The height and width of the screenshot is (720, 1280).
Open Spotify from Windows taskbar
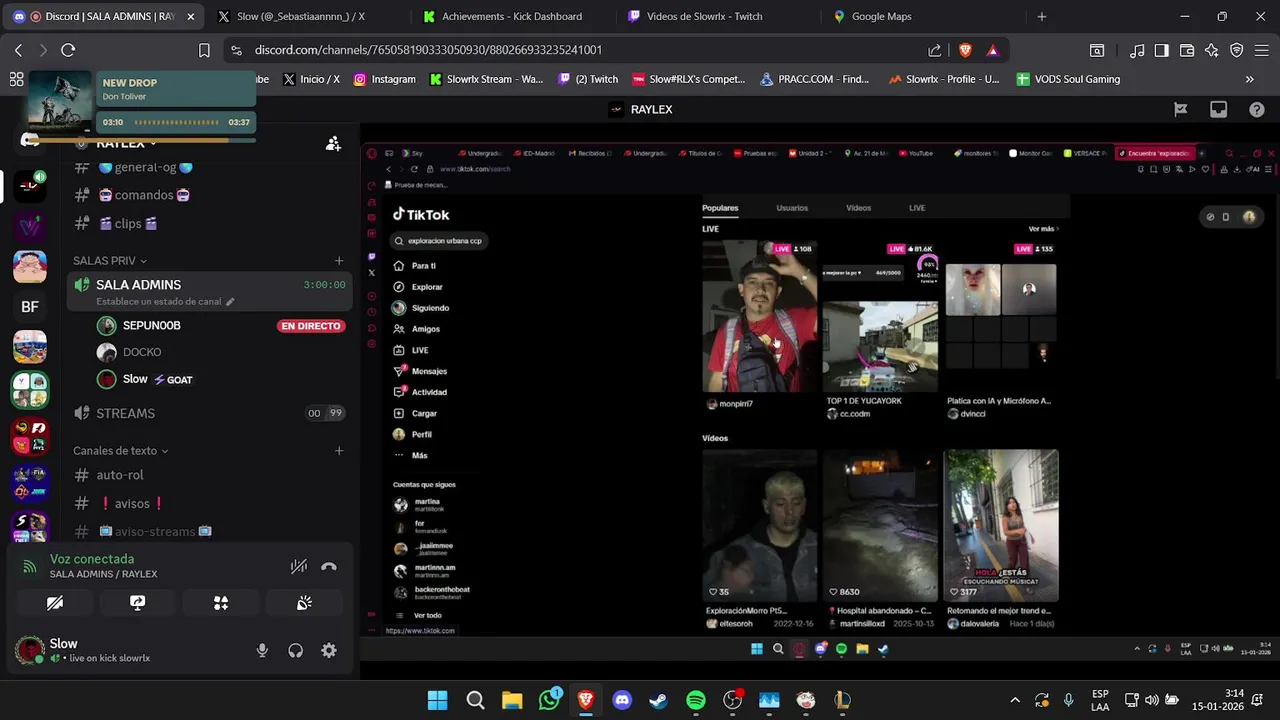pyautogui.click(x=696, y=700)
